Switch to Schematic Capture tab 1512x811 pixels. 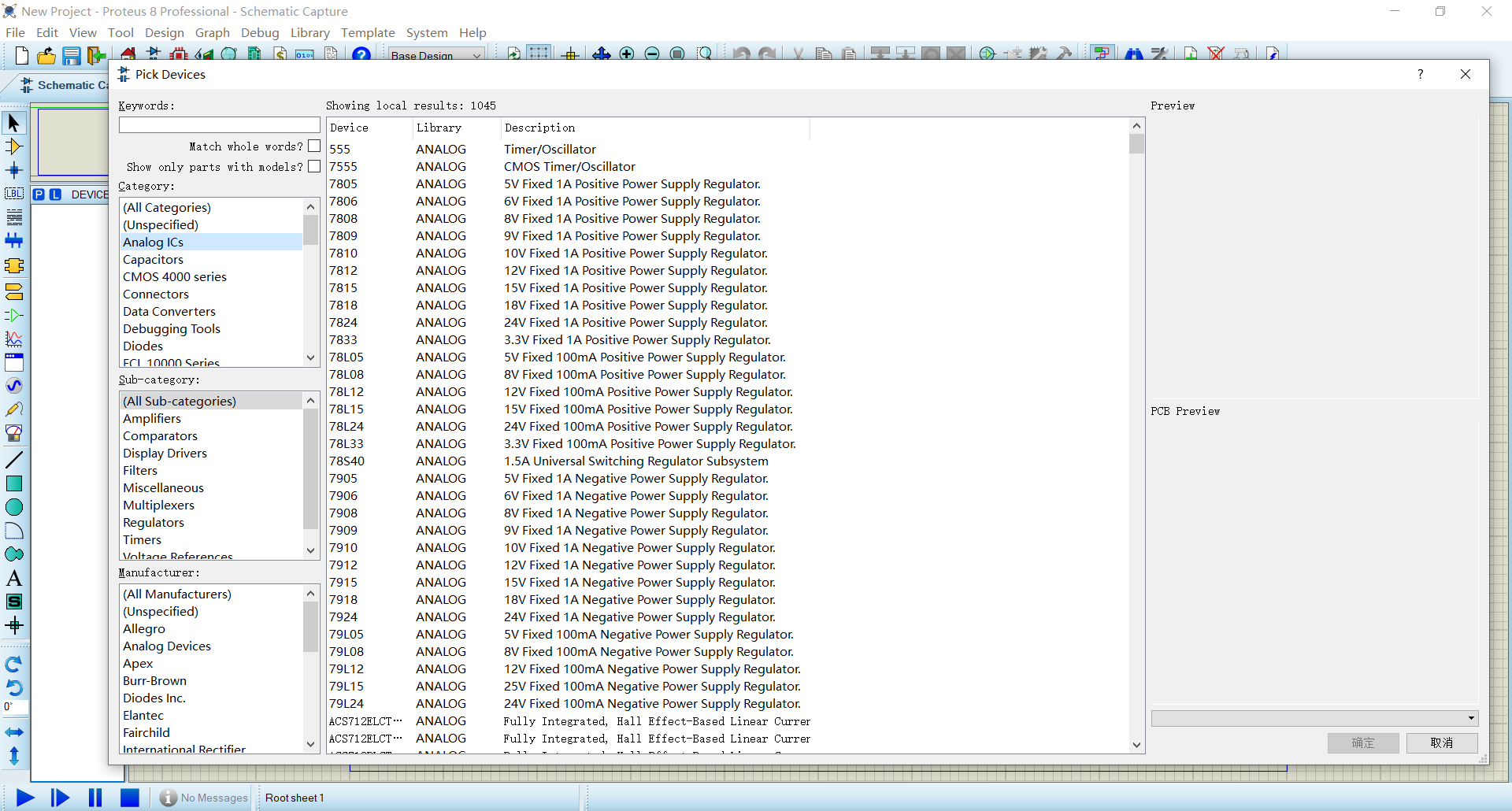(63, 85)
